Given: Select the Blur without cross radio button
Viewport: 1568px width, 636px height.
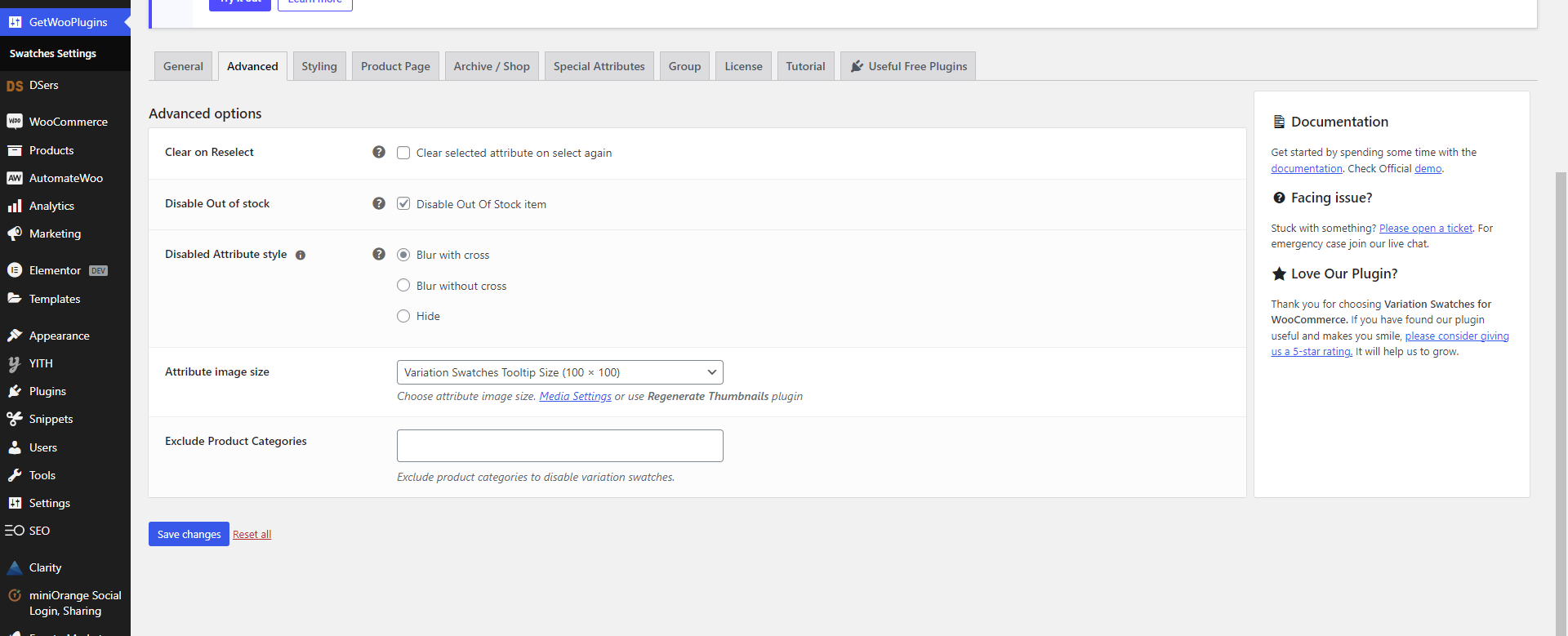Looking at the screenshot, I should click(x=403, y=285).
